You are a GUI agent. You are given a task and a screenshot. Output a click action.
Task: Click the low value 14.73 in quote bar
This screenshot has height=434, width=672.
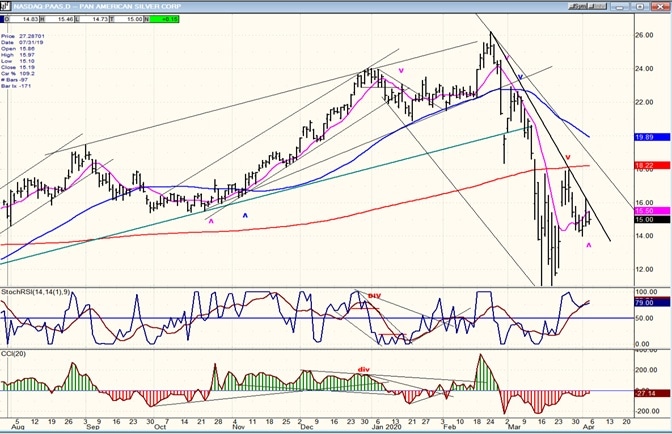coord(92,19)
